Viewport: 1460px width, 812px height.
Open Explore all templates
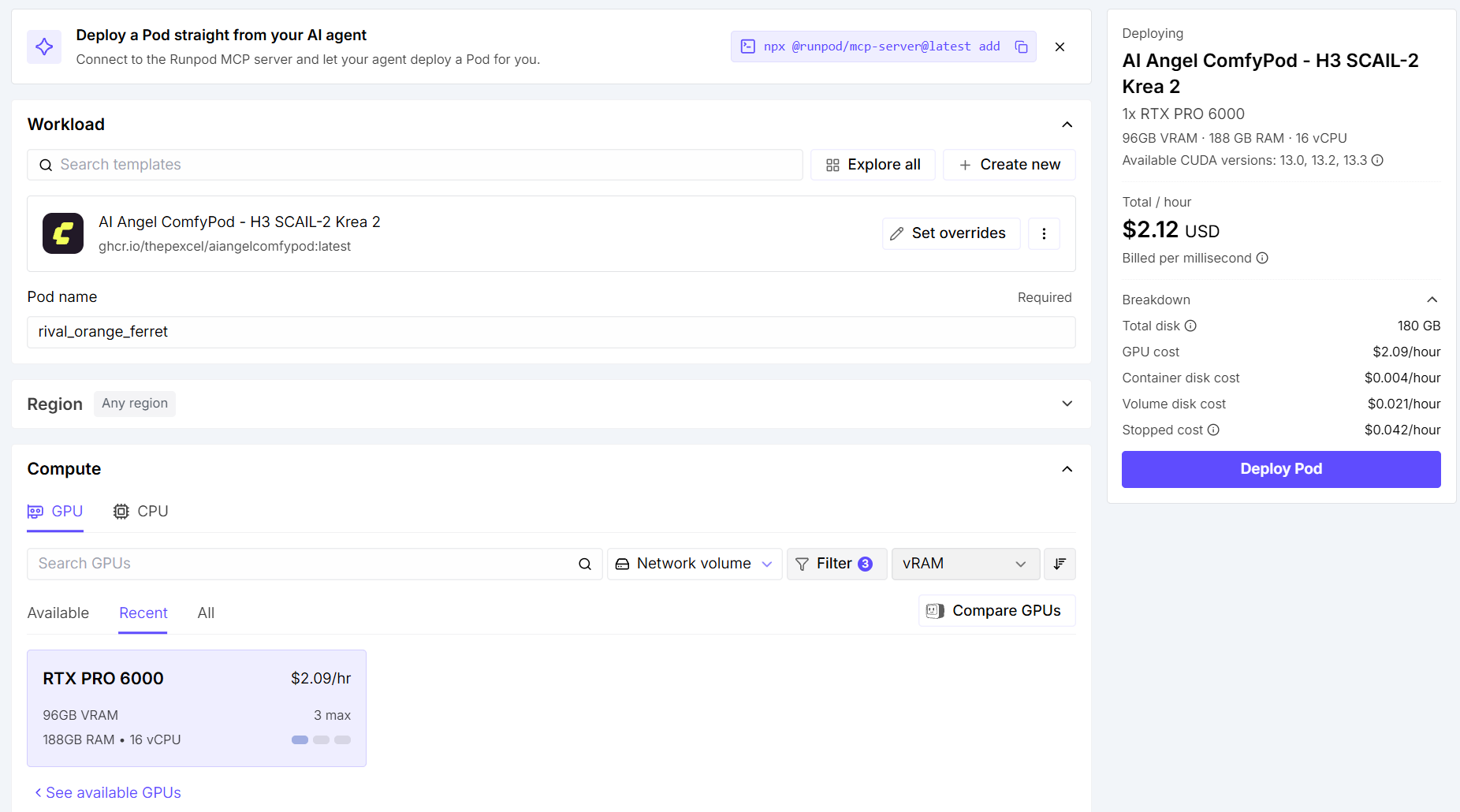pyautogui.click(x=873, y=165)
